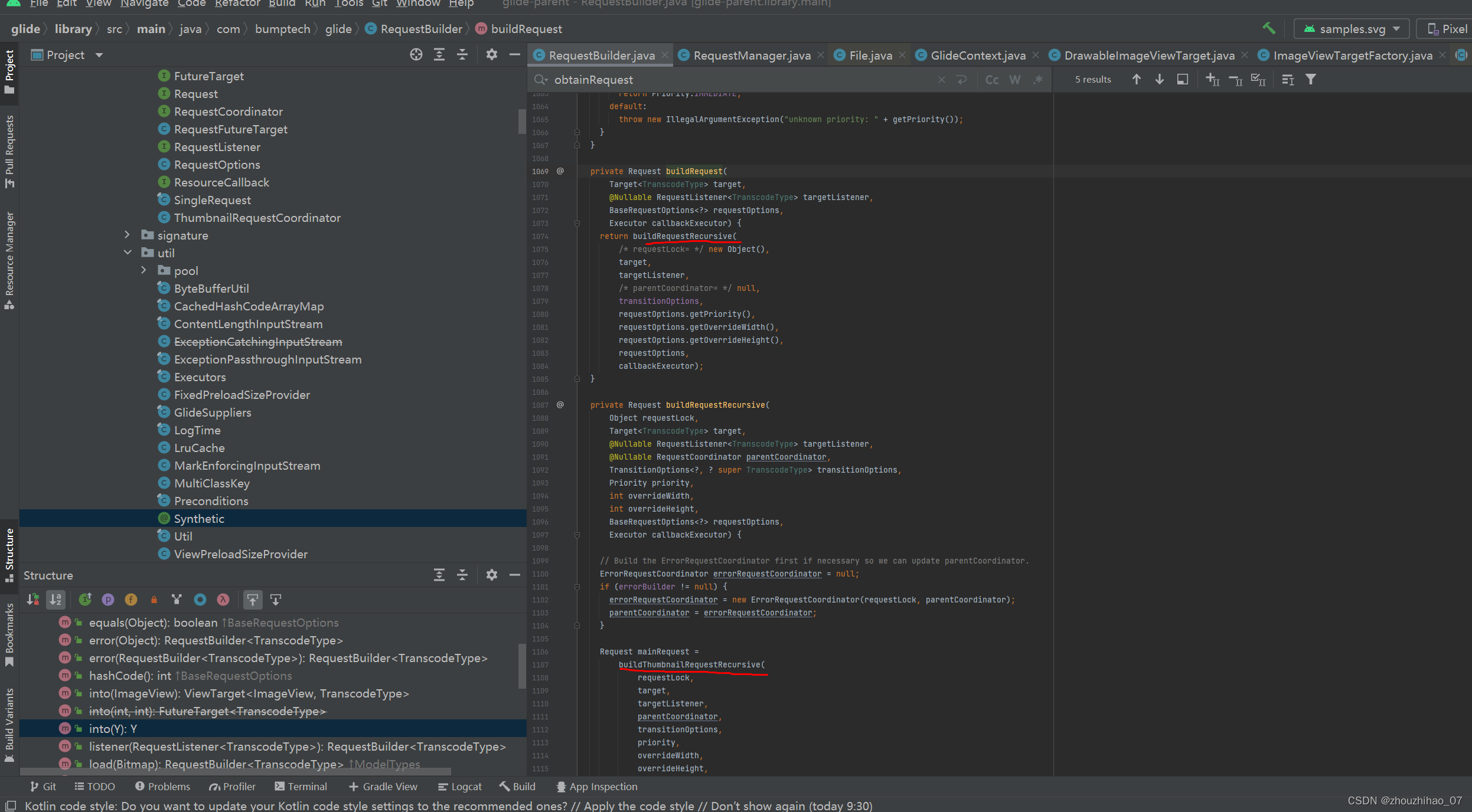Screen dimensions: 1472x812
Task: Open Problems tool window
Action: 162,787
